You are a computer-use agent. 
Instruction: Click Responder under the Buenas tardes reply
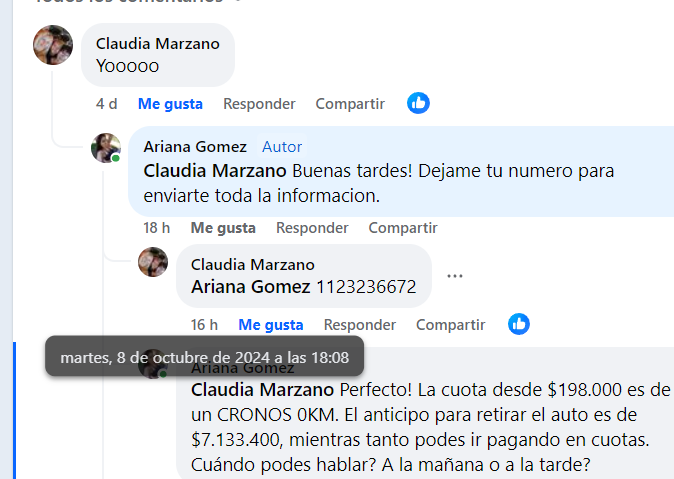tap(312, 228)
